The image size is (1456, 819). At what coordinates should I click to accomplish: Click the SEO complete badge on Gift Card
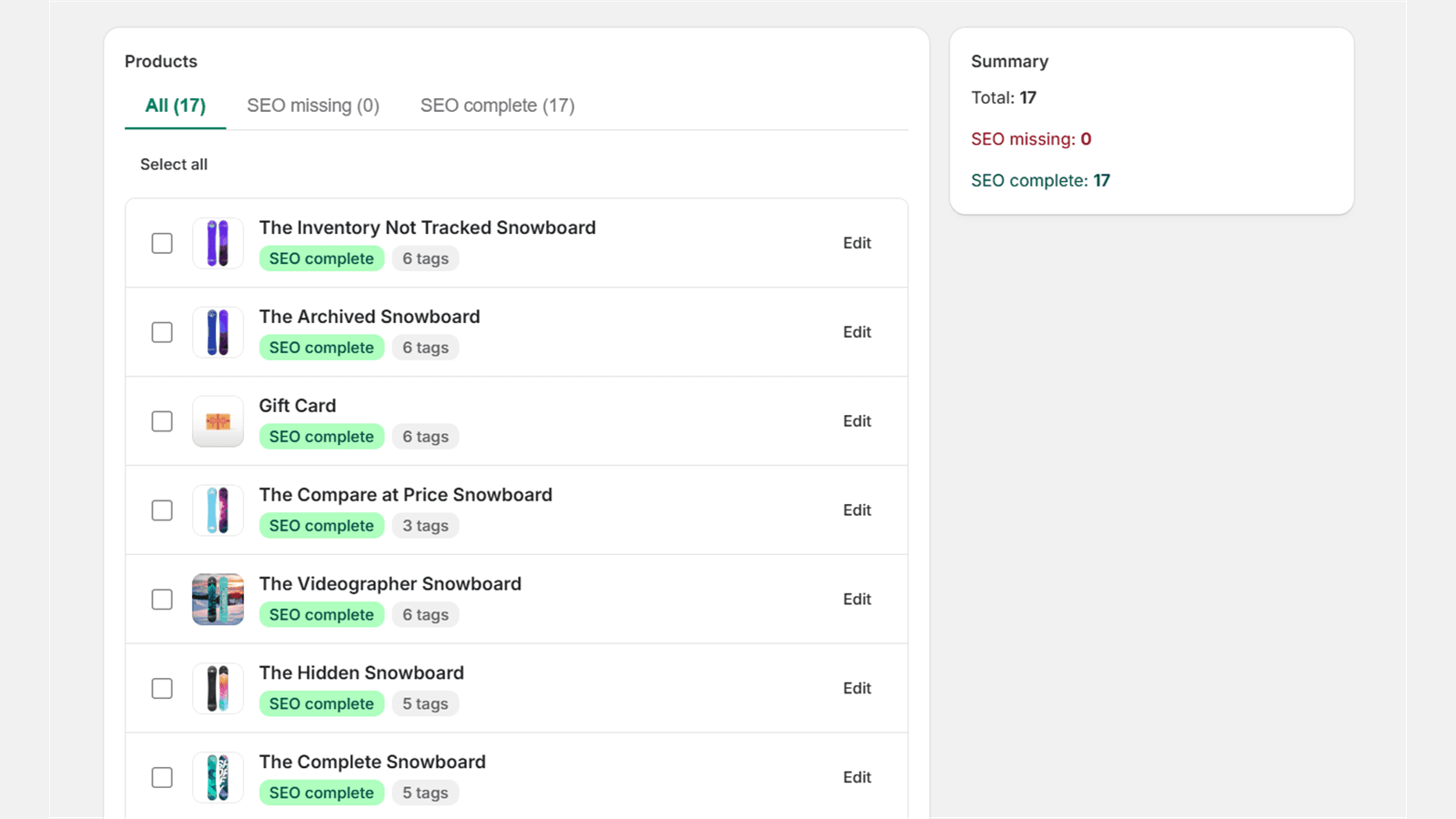pos(322,437)
